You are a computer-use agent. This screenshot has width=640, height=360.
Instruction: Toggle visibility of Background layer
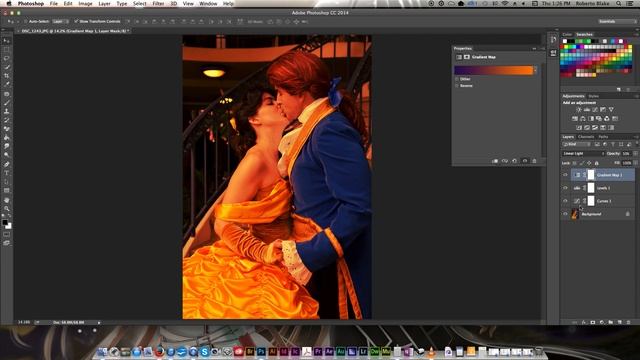(x=565, y=214)
